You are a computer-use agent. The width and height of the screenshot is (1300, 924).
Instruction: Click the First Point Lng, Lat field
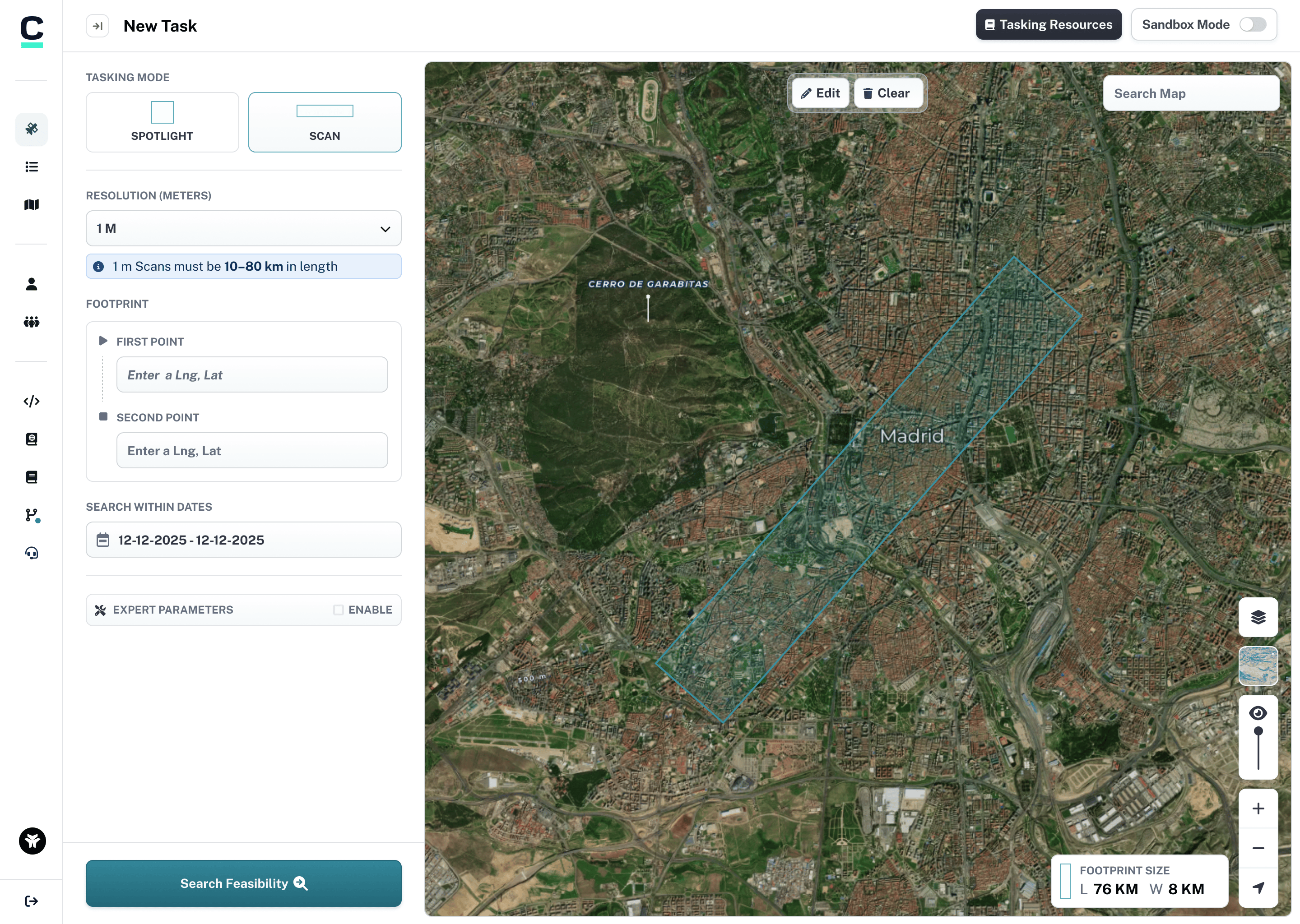coord(252,375)
